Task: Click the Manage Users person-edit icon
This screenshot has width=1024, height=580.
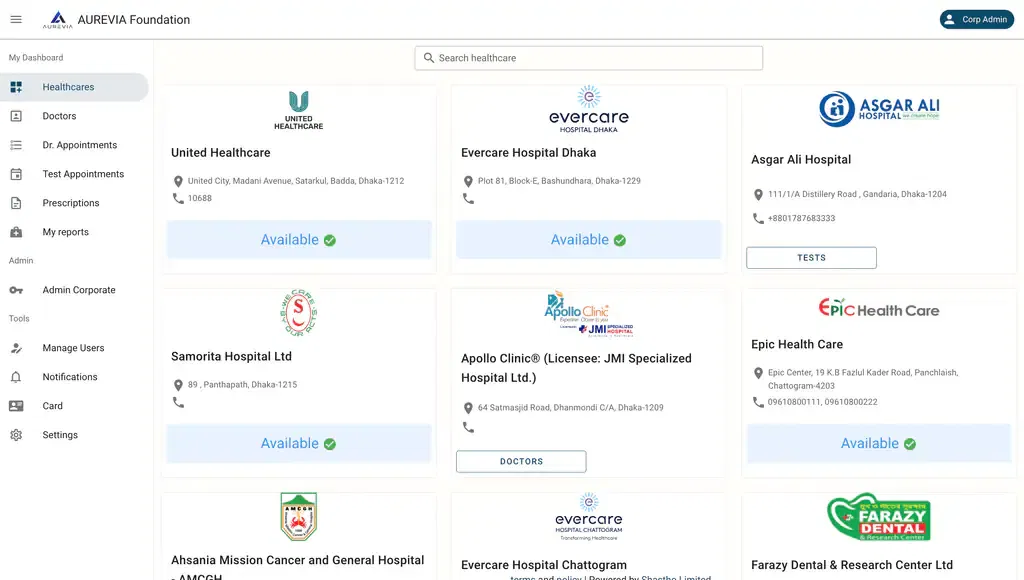Action: pos(16,348)
